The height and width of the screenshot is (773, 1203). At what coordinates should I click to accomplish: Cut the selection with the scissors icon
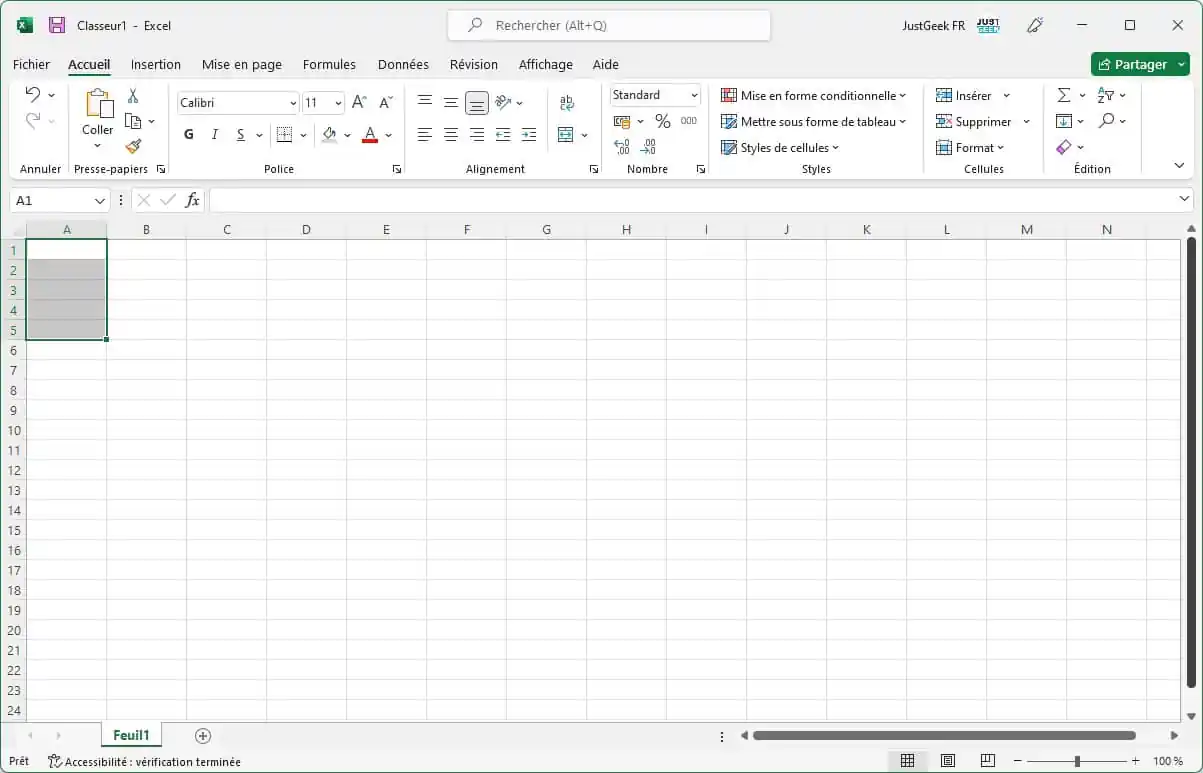[133, 96]
